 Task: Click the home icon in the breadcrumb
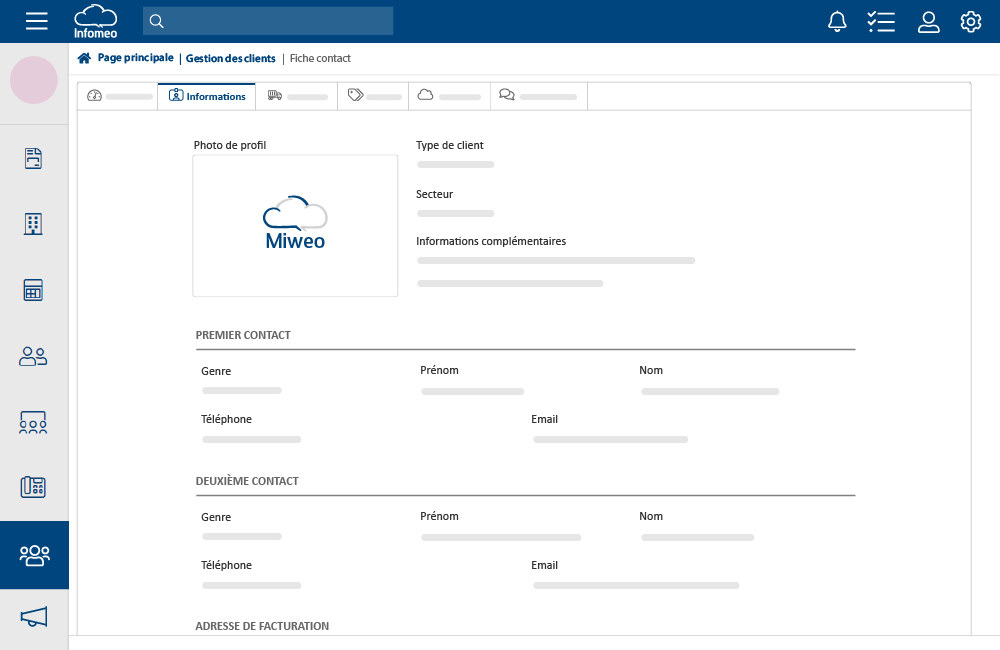[84, 58]
